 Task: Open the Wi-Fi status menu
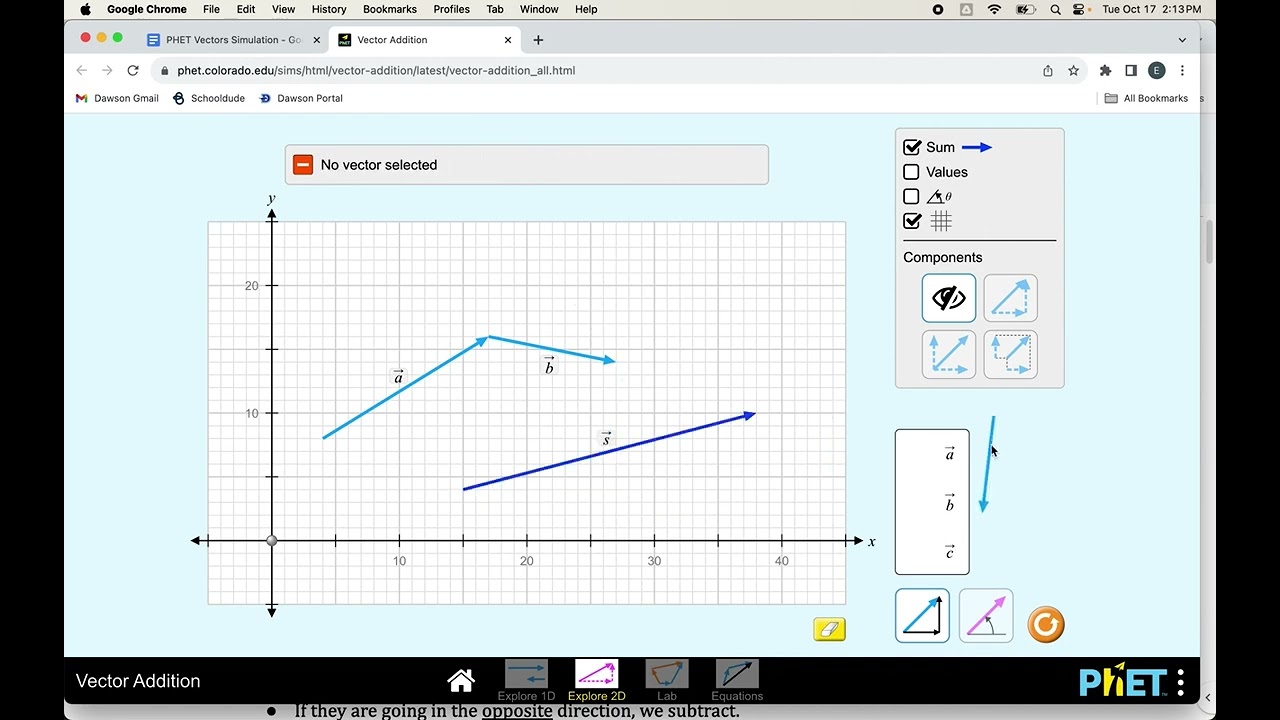994,9
